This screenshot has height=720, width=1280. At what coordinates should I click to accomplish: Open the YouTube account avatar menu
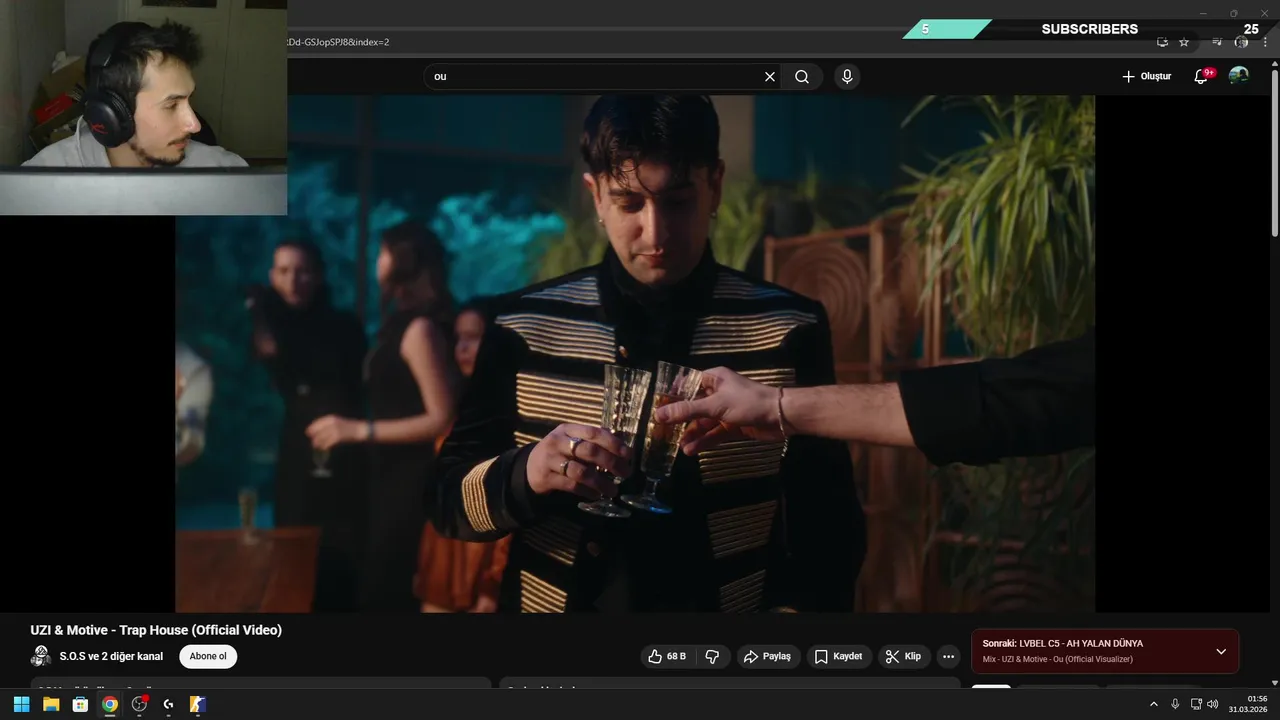[x=1238, y=76]
